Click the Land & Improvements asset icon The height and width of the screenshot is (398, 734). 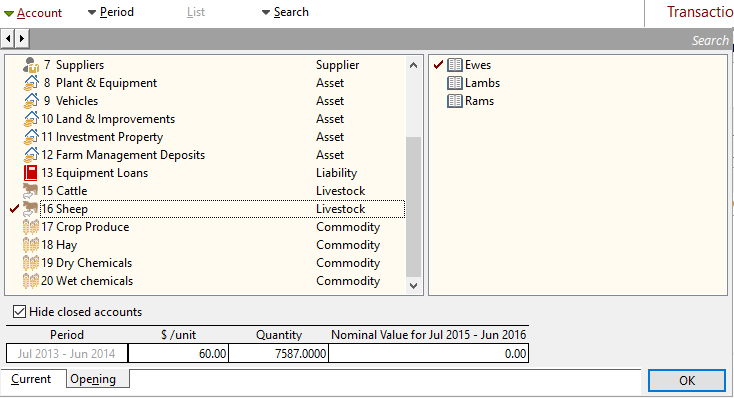tap(31, 119)
